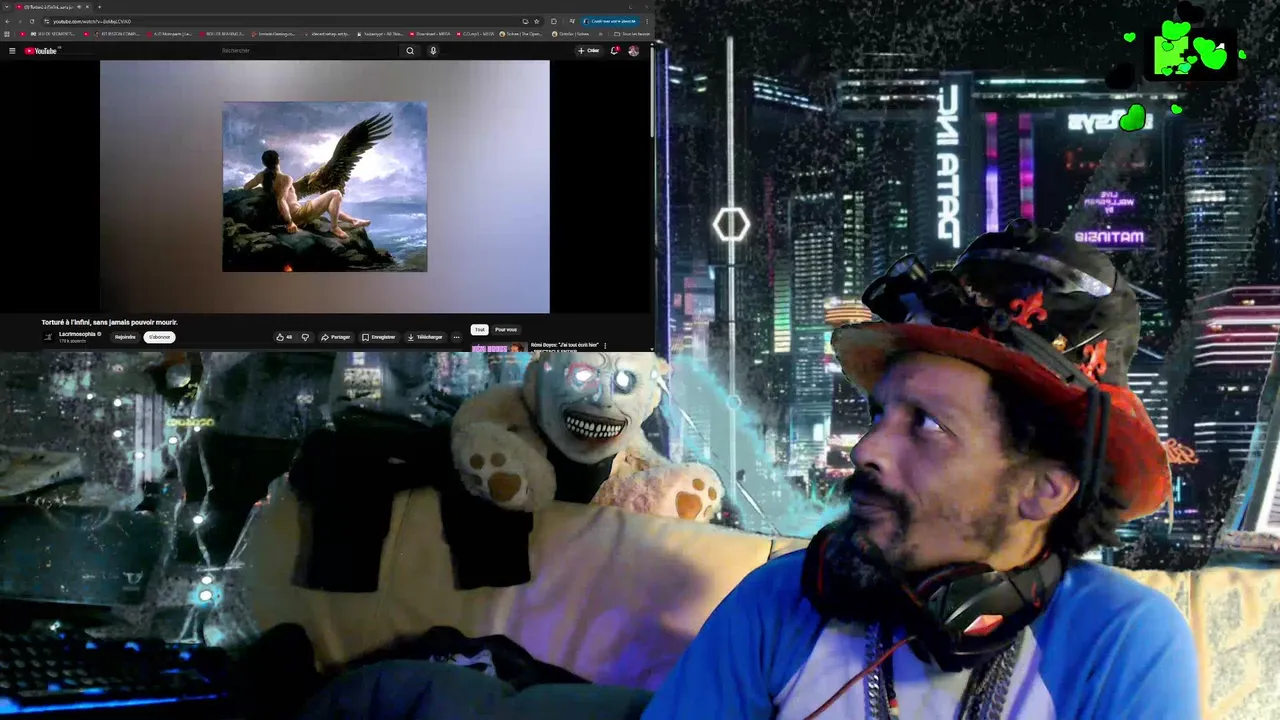Image resolution: width=1280 pixels, height=720 pixels.
Task: Save the video with Enregistrer
Action: 378,337
